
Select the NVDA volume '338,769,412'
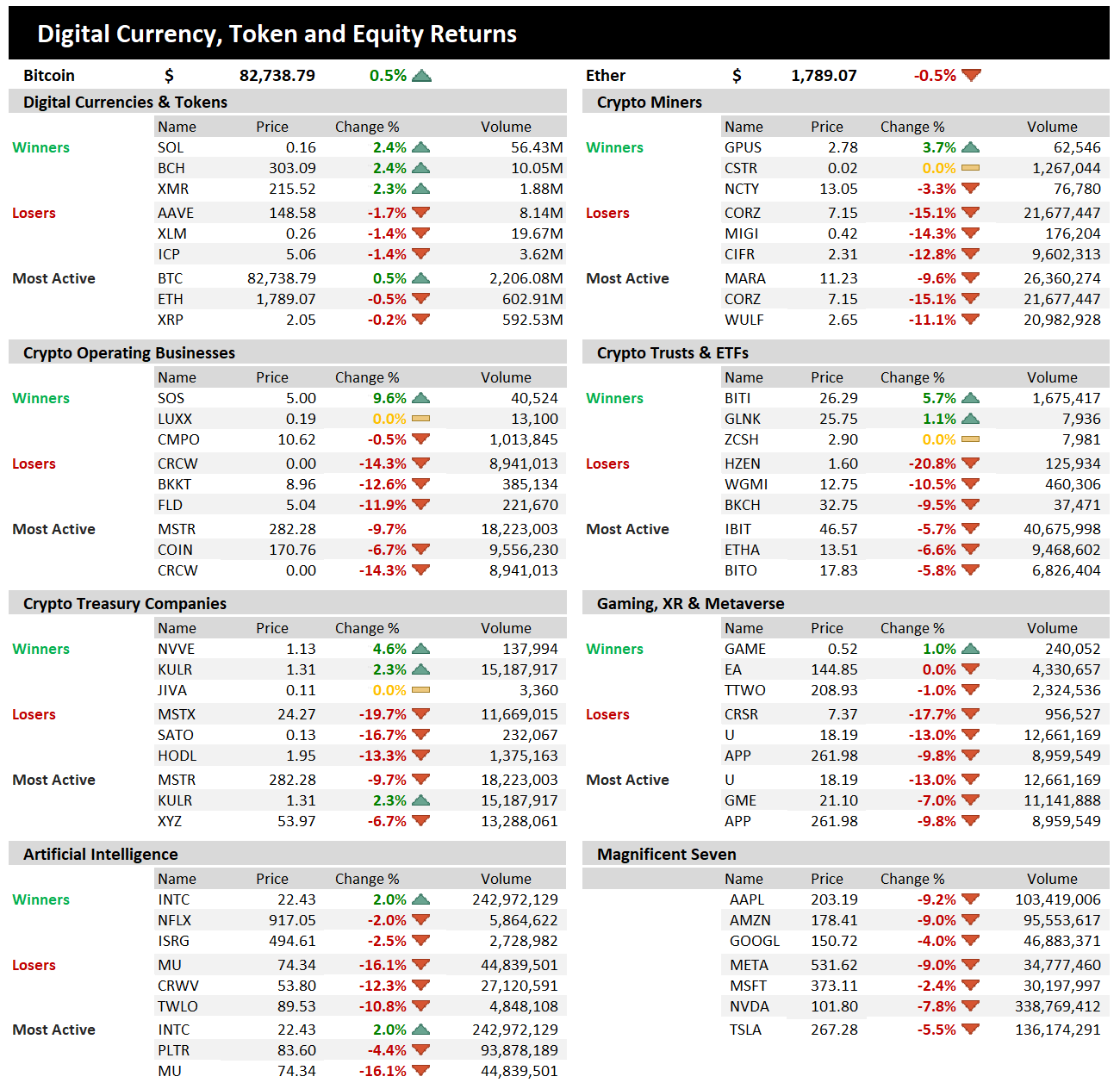tap(1058, 1006)
